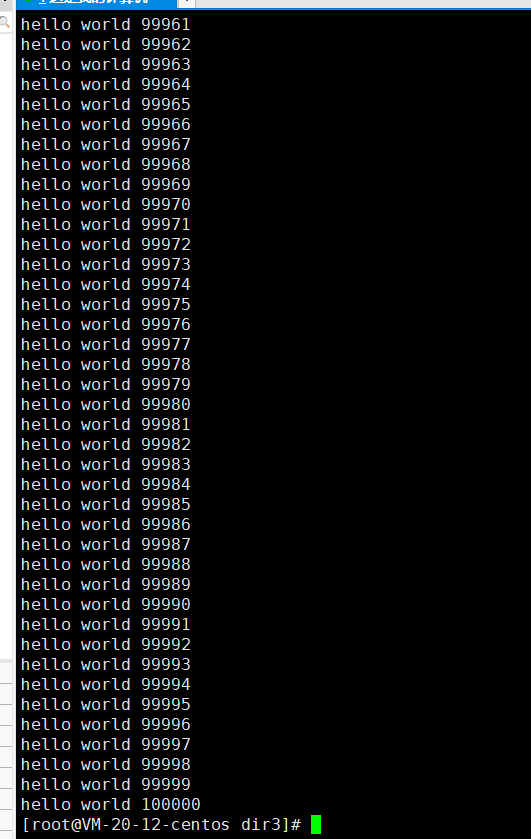Select the active blue session tab

click(x=96, y=3)
